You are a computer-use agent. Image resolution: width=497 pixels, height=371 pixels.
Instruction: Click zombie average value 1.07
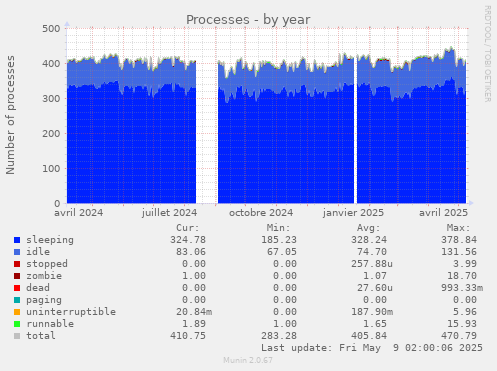click(375, 276)
